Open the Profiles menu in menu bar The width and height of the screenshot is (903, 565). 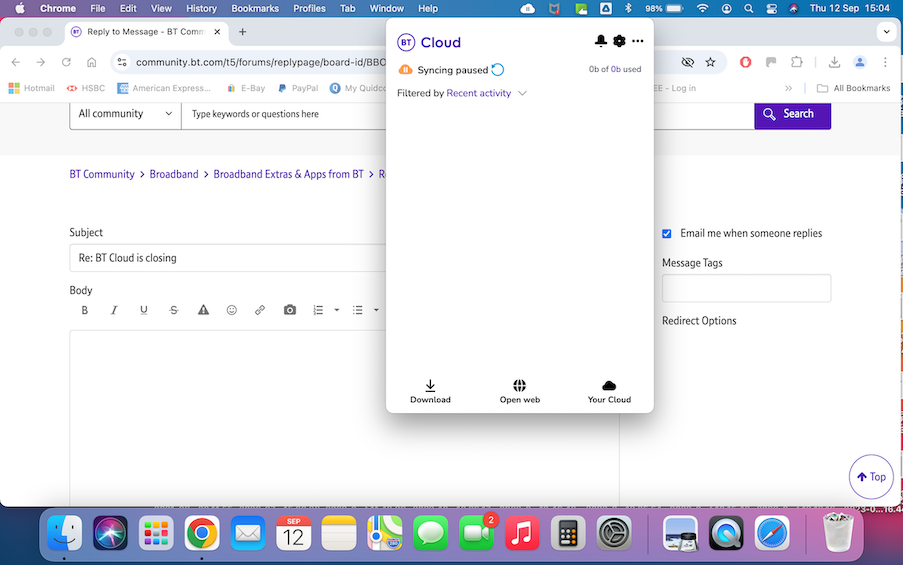[309, 8]
